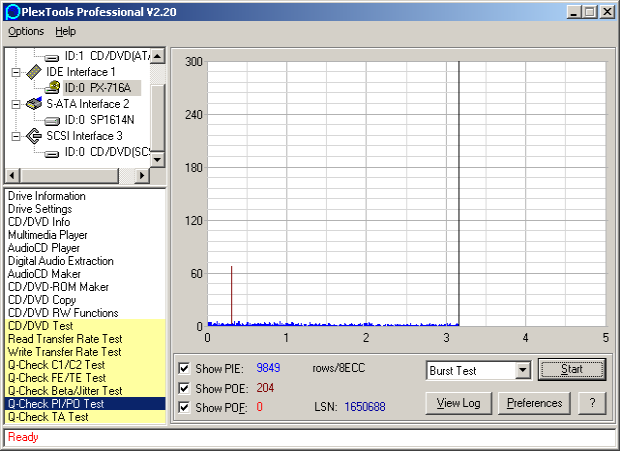Select CD/DVD RW Functions entry
Image resolution: width=620 pixels, height=451 pixels.
(85, 313)
